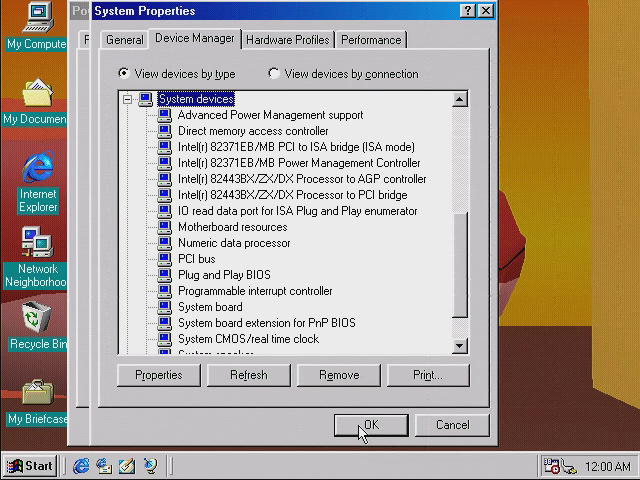Viewport: 640px width, 480px height.
Task: Close the System Properties dialog
Action: point(486,11)
